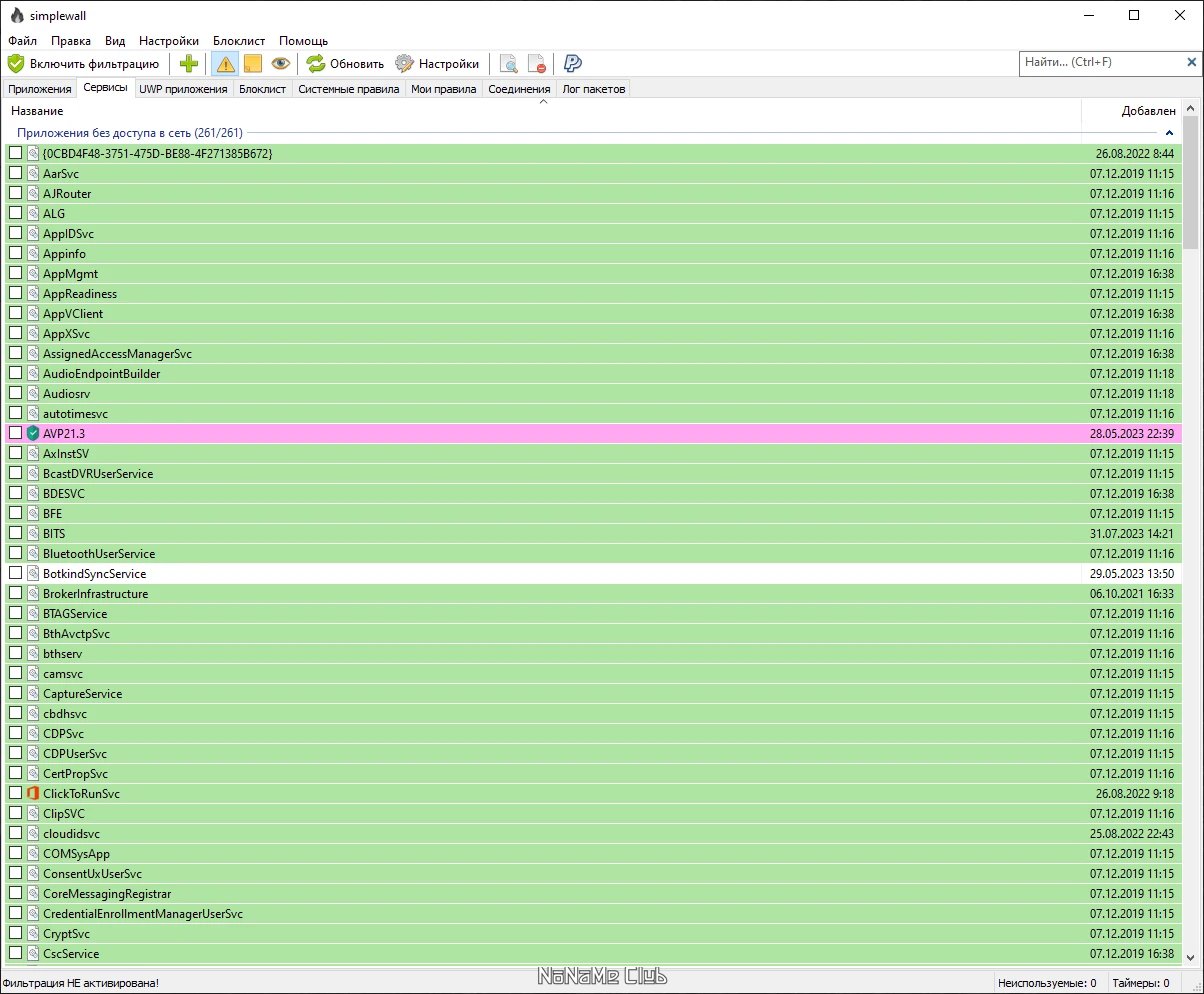Click the service icon beside CscService
Screen dimensions: 1204x994
point(34,953)
